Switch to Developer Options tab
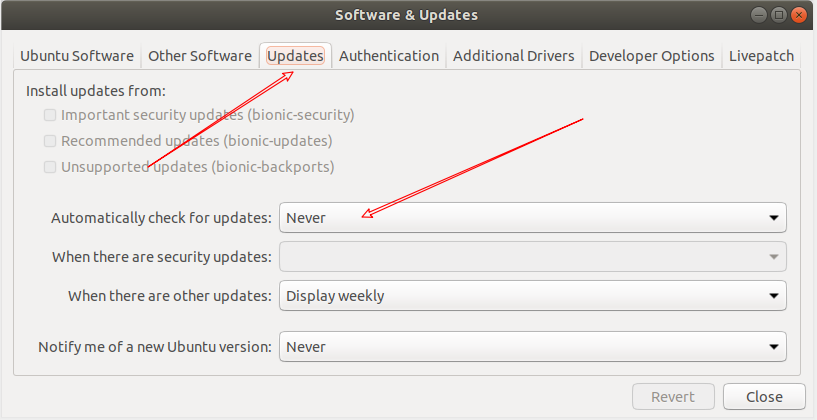The image size is (817, 420). [x=651, y=56]
